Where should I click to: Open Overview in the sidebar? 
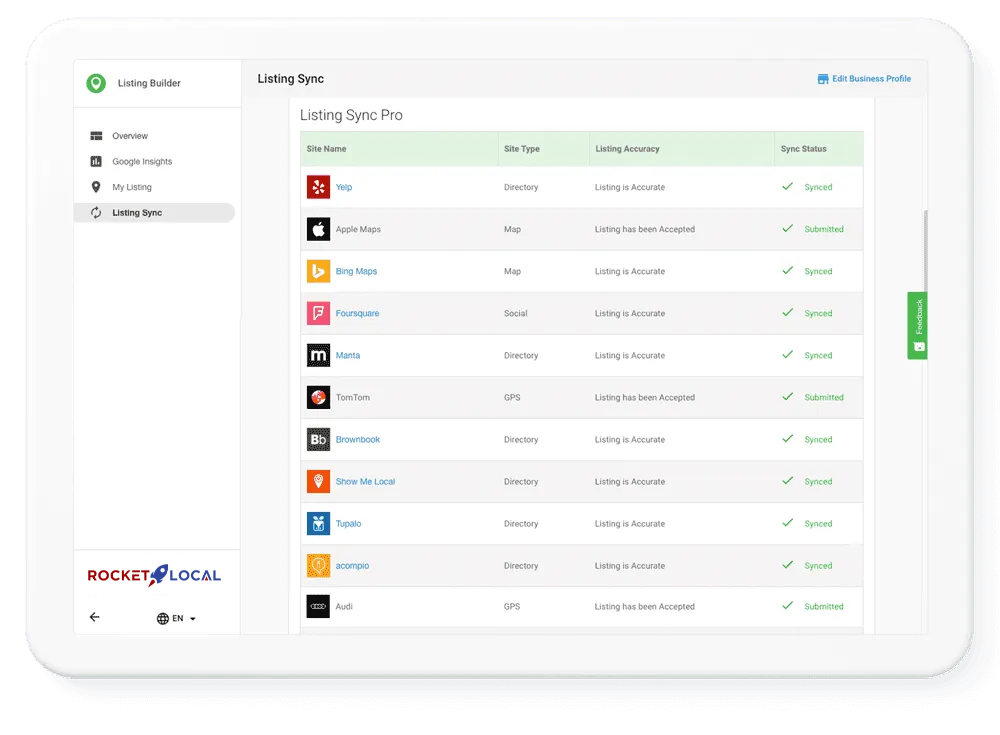pos(129,136)
